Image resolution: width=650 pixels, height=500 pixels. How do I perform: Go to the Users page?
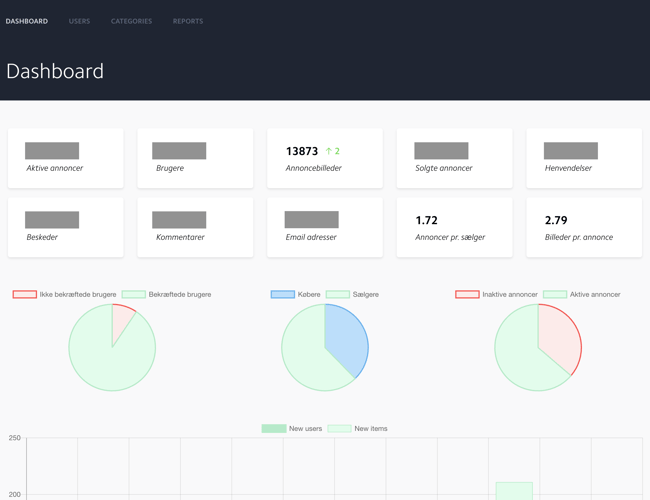pyautogui.click(x=79, y=21)
